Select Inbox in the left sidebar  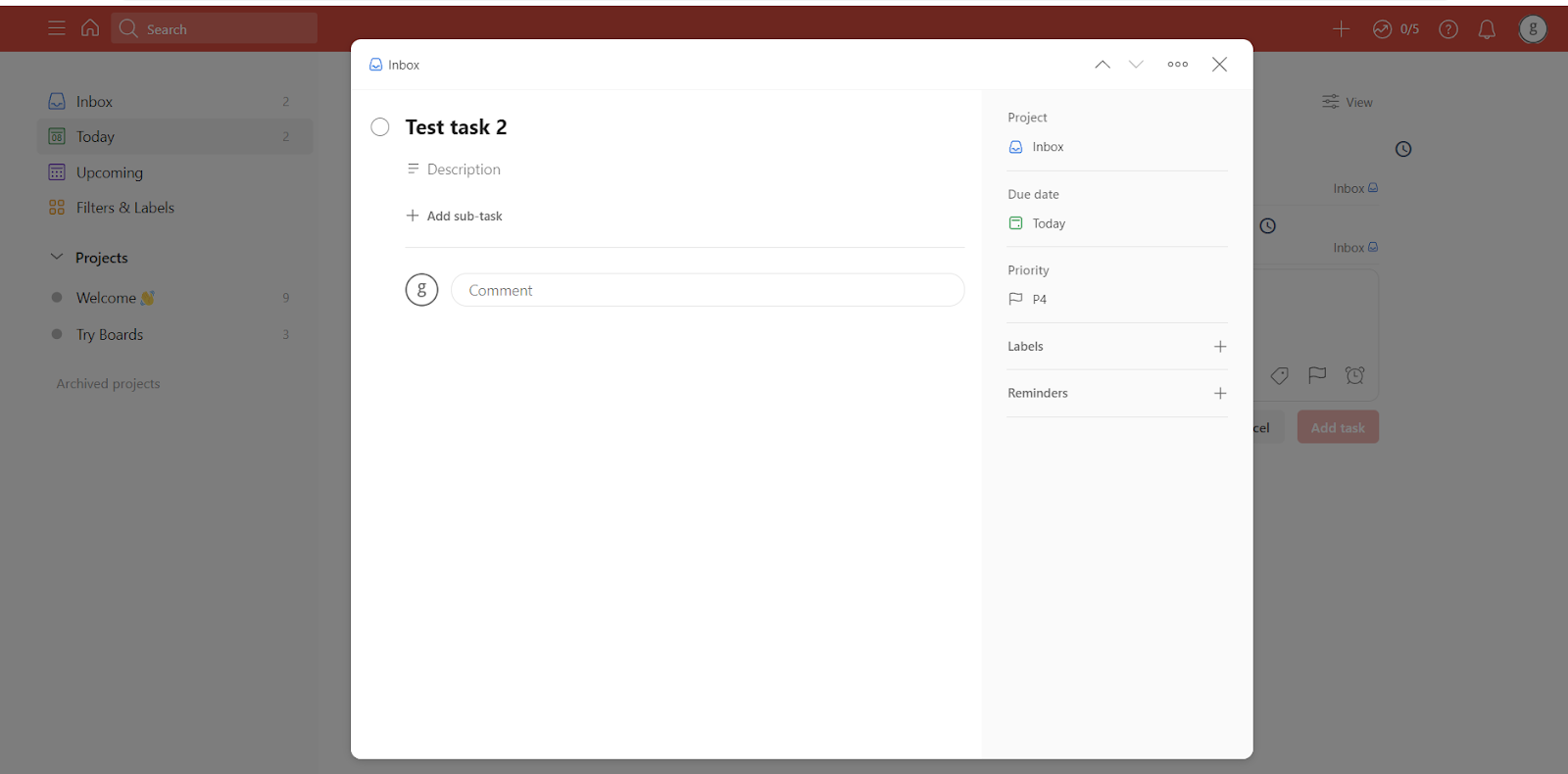[175, 101]
